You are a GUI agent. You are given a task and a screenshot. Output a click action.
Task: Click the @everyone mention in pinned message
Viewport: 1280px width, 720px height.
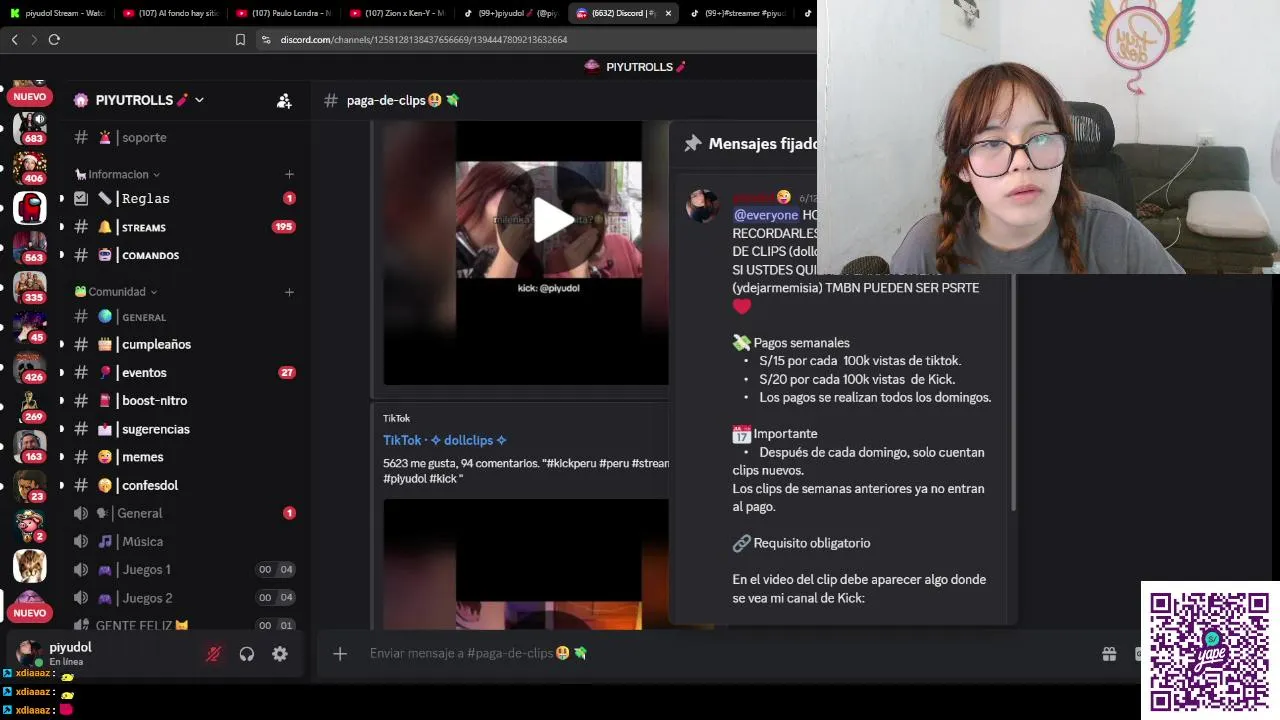click(766, 215)
